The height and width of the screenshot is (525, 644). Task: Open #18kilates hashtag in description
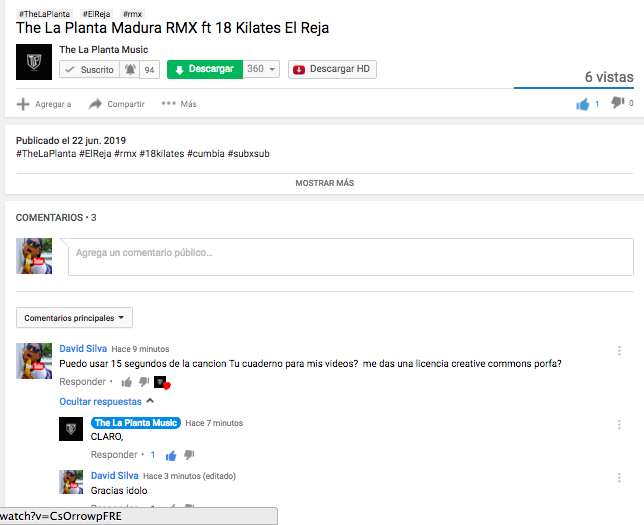[162, 154]
